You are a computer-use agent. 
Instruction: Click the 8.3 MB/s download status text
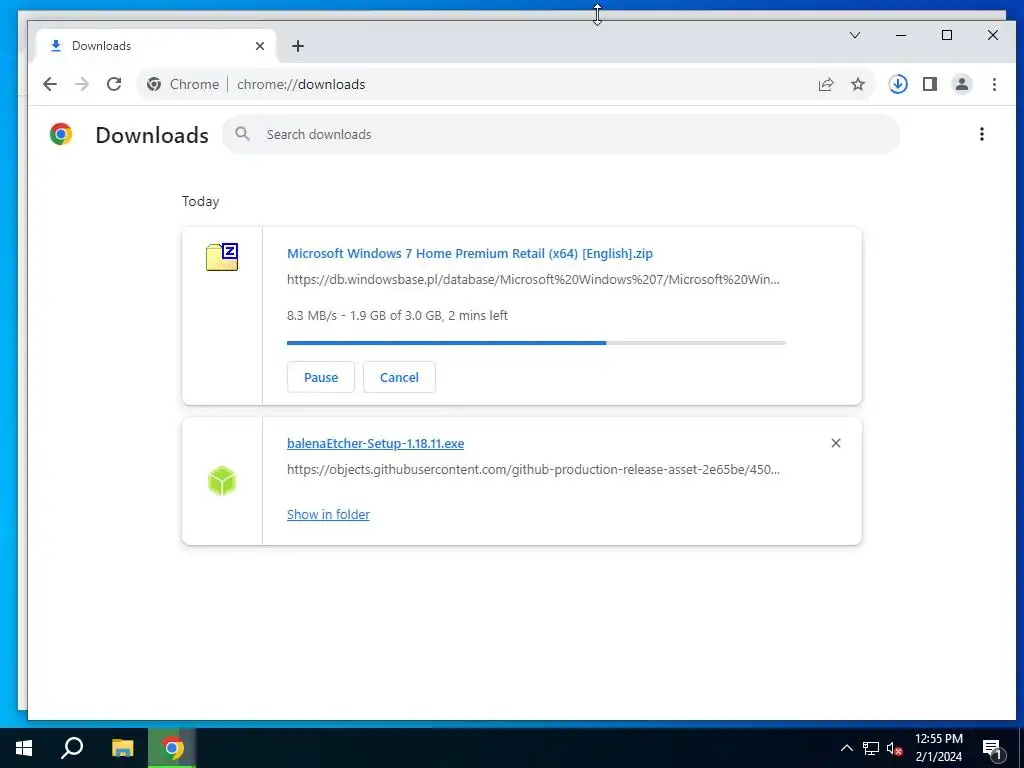pyautogui.click(x=397, y=315)
